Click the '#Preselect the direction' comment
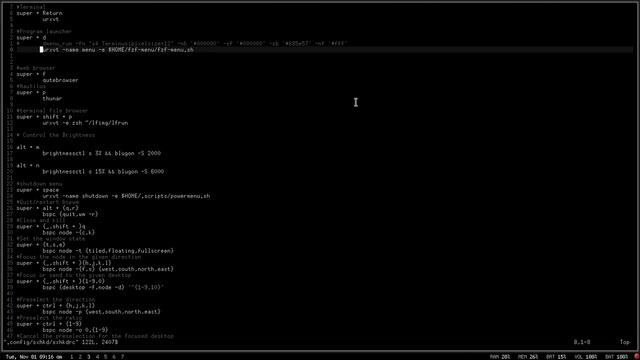 (56, 300)
